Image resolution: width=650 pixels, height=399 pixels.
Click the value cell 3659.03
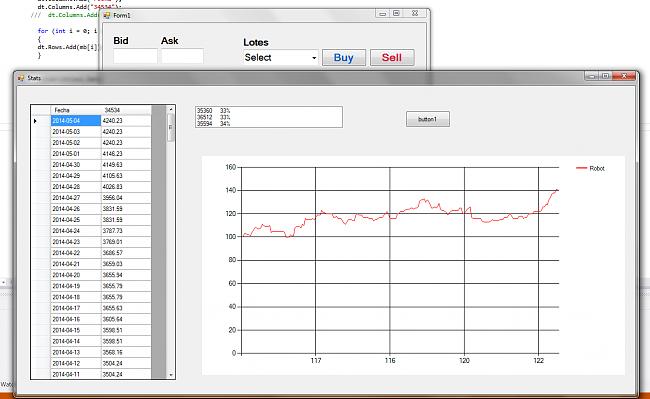click(x=126, y=264)
